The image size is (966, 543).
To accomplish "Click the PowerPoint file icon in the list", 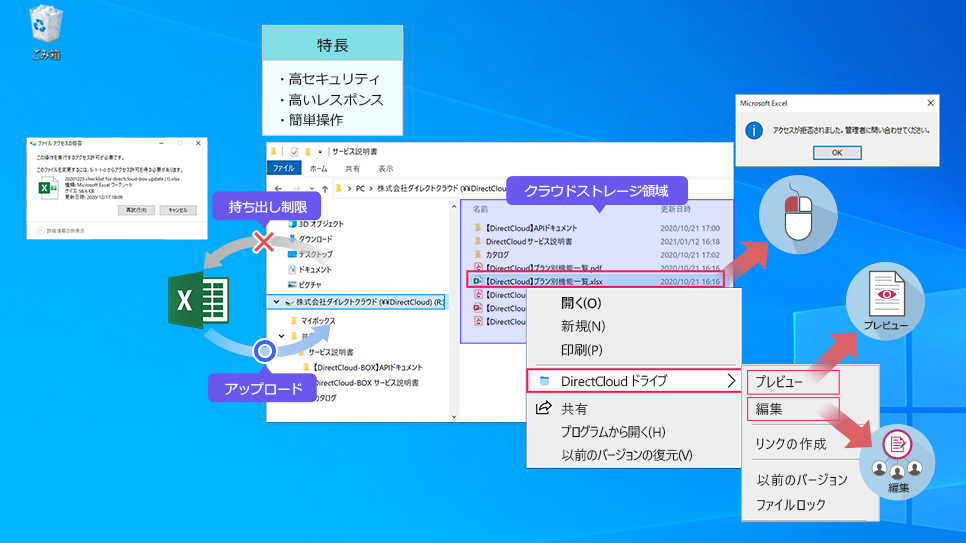I will 477,308.
